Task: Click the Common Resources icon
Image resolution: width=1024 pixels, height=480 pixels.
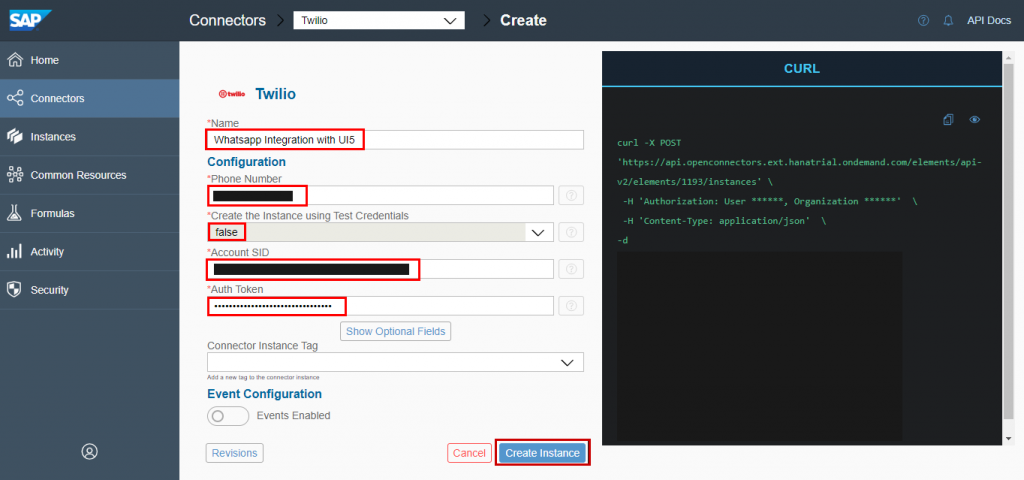Action: pyautogui.click(x=14, y=175)
